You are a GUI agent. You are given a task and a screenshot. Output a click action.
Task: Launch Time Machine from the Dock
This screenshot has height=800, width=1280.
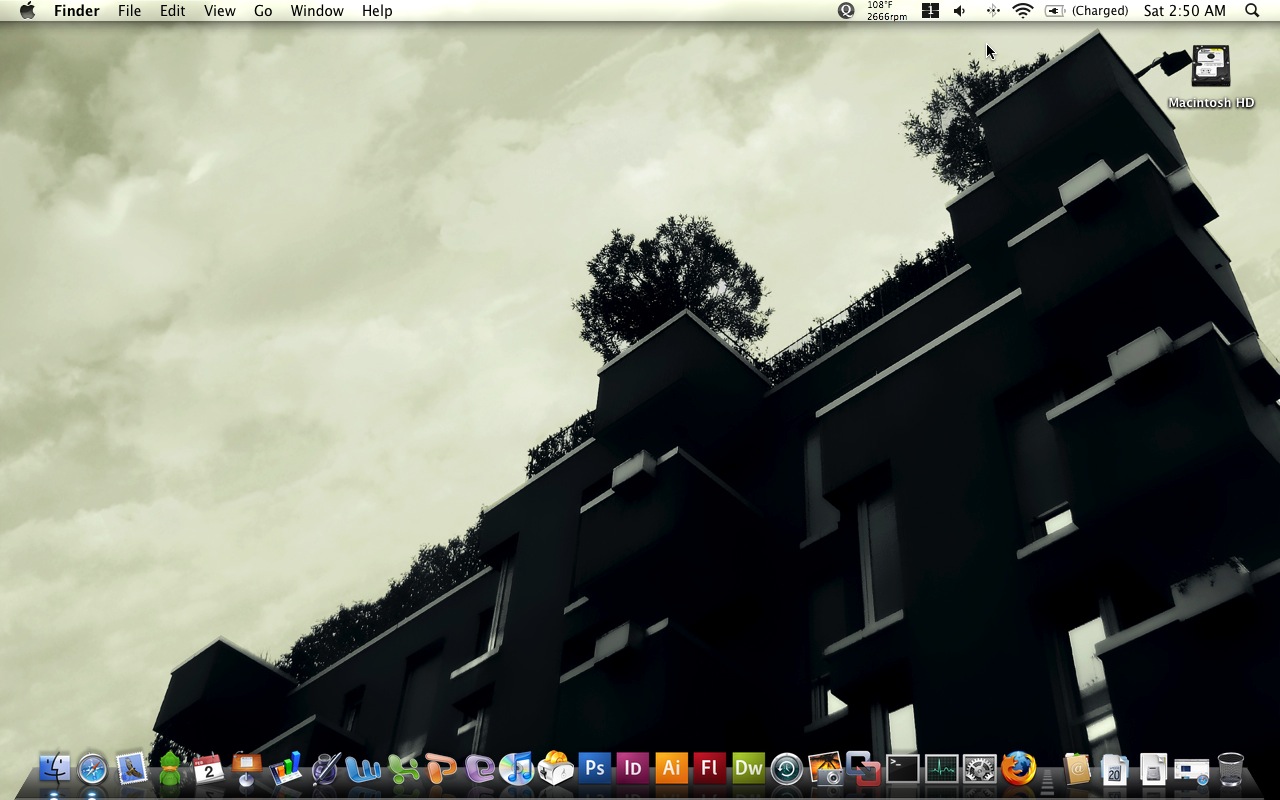pos(787,769)
